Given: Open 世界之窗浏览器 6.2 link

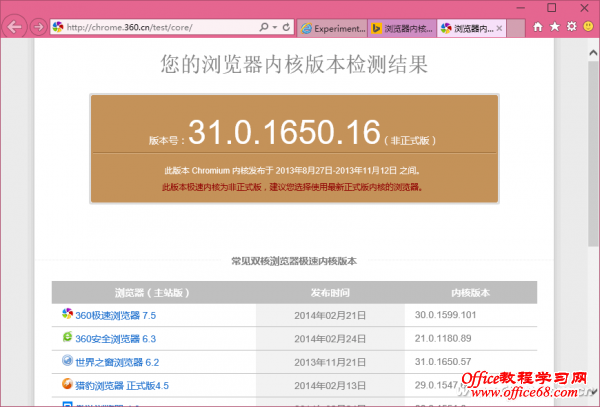Looking at the screenshot, I should 117,362.
